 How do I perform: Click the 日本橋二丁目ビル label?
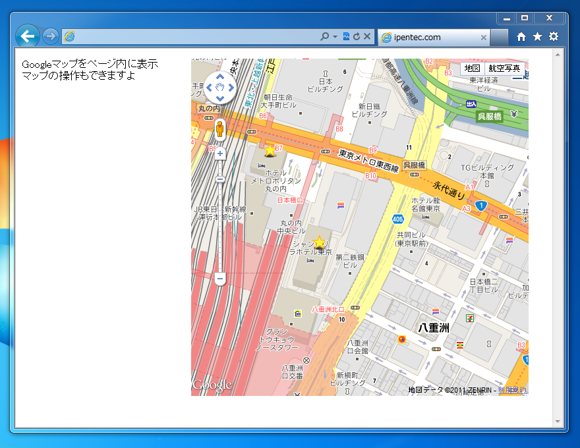click(483, 285)
